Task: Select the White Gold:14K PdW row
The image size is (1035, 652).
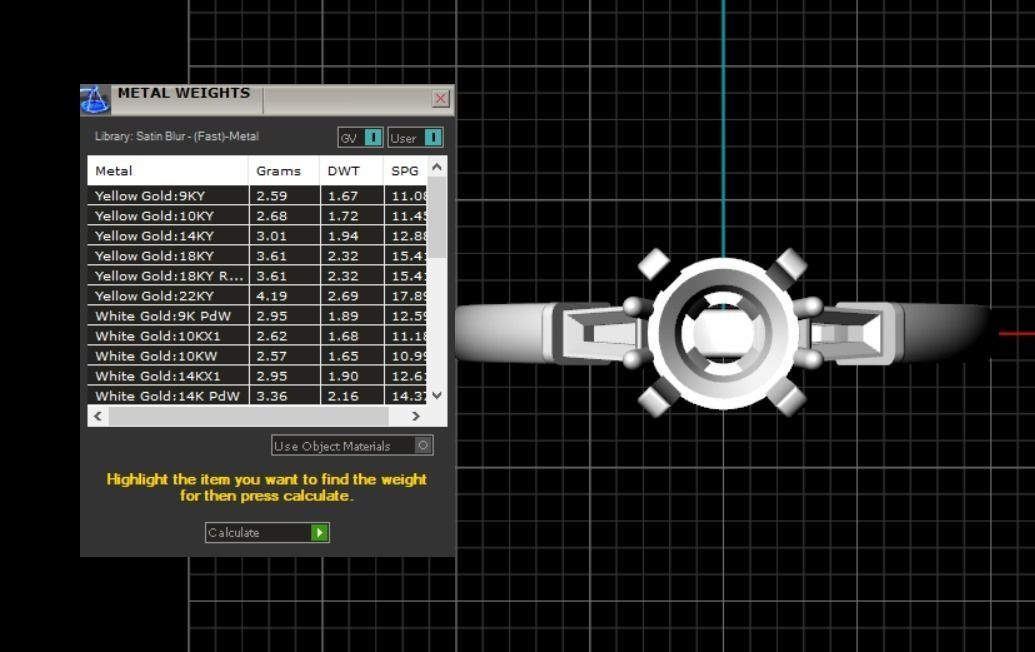Action: pyautogui.click(x=258, y=395)
